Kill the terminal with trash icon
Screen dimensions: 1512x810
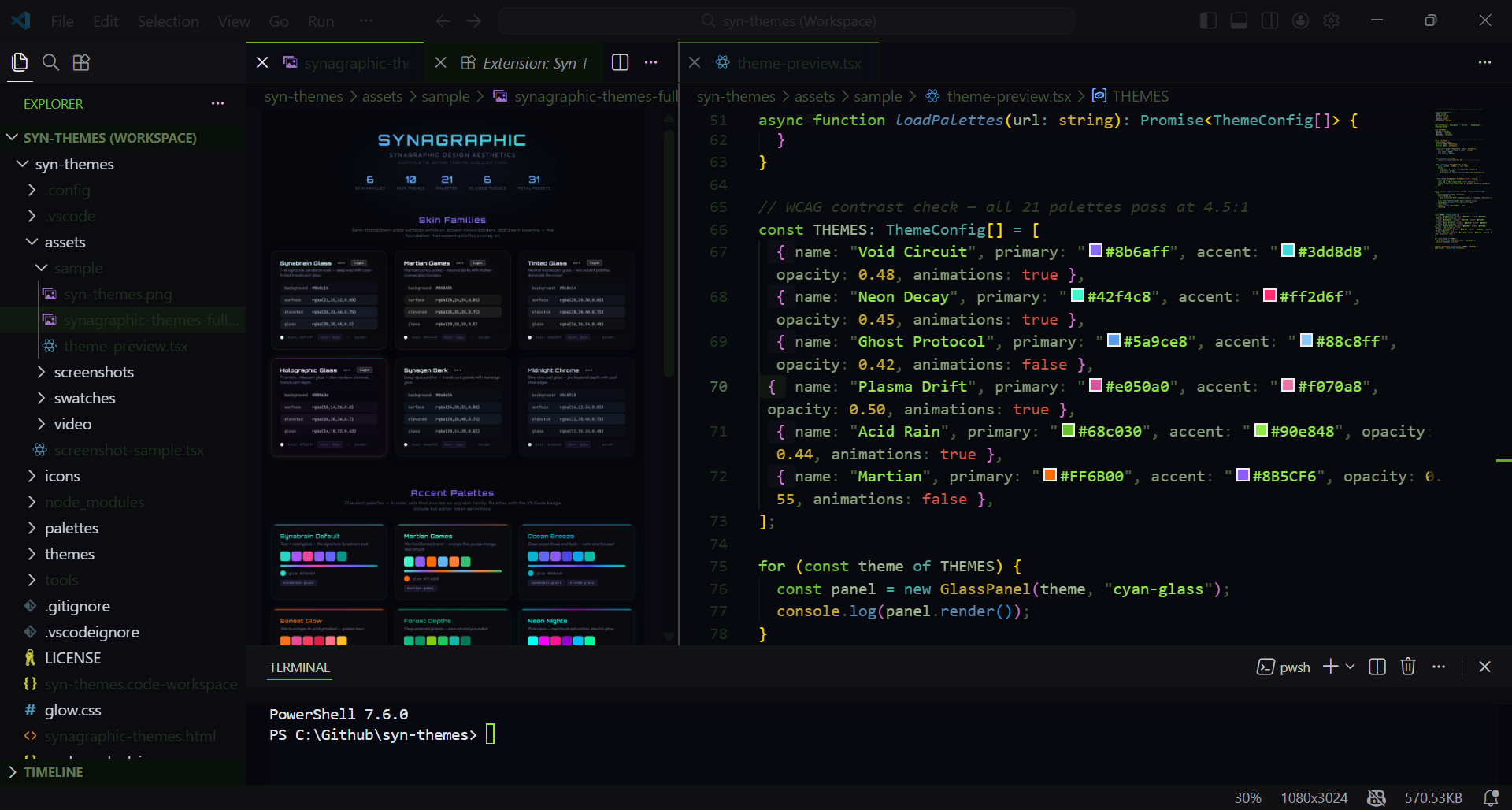[1408, 667]
